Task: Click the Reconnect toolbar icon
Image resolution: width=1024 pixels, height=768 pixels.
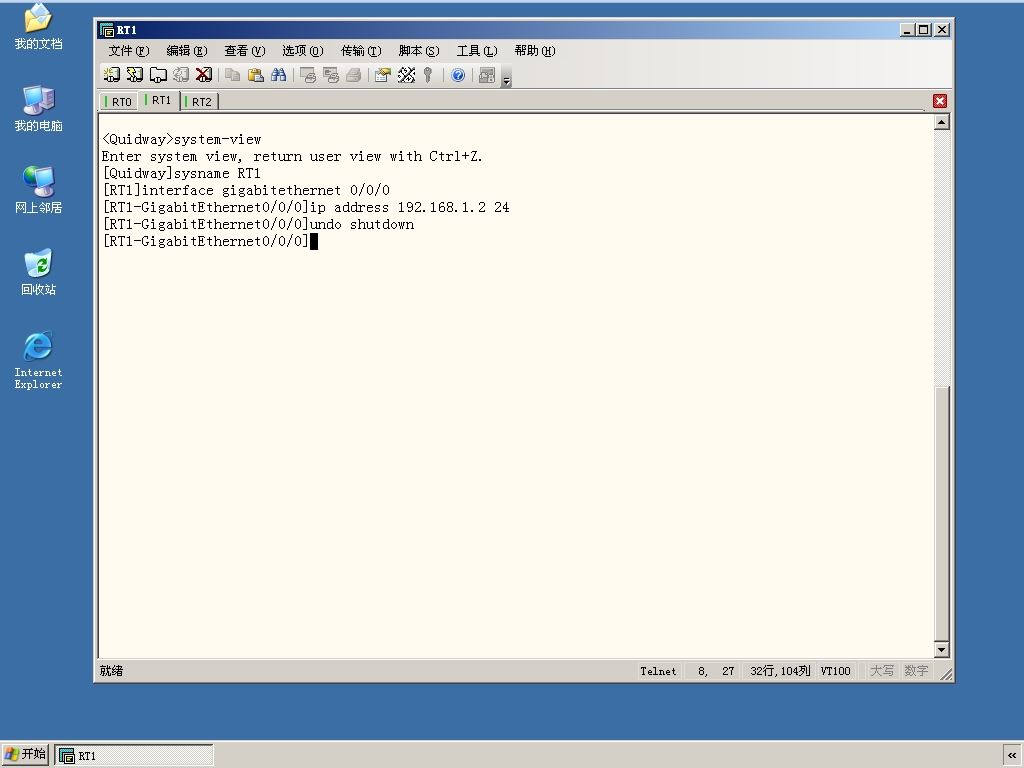Action: pos(181,75)
